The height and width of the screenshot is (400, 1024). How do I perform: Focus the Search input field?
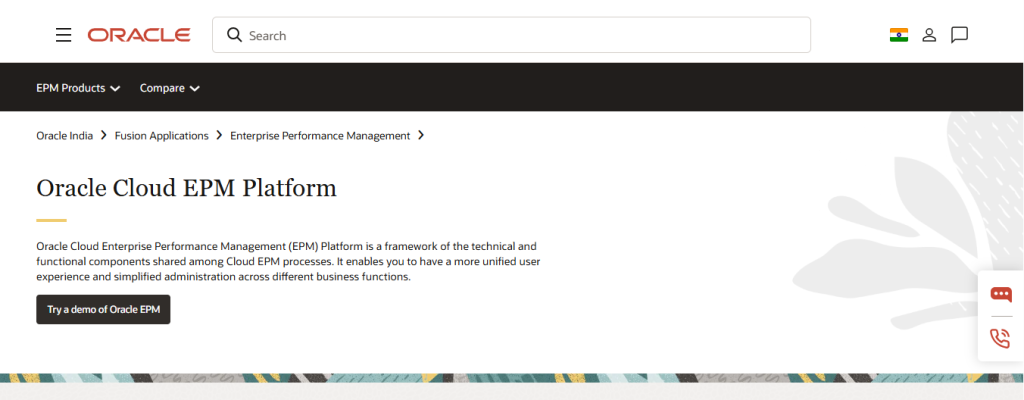[511, 35]
